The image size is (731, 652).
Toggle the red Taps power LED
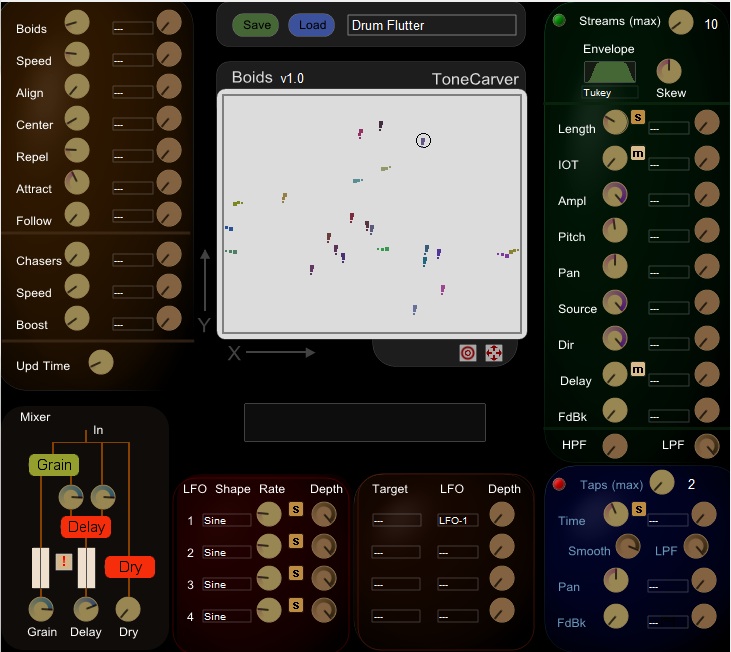[x=559, y=484]
